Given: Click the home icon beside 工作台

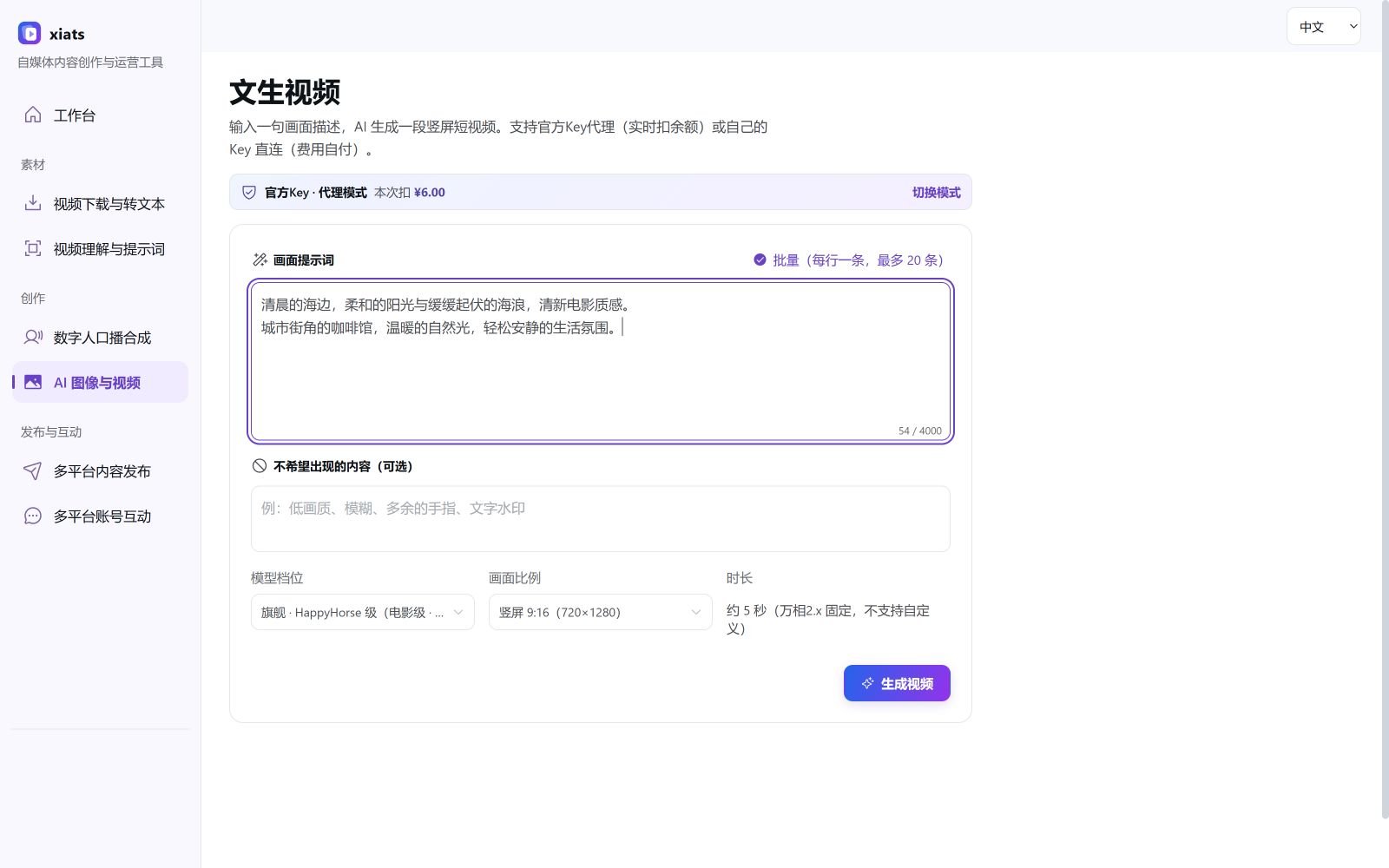Looking at the screenshot, I should click(33, 115).
